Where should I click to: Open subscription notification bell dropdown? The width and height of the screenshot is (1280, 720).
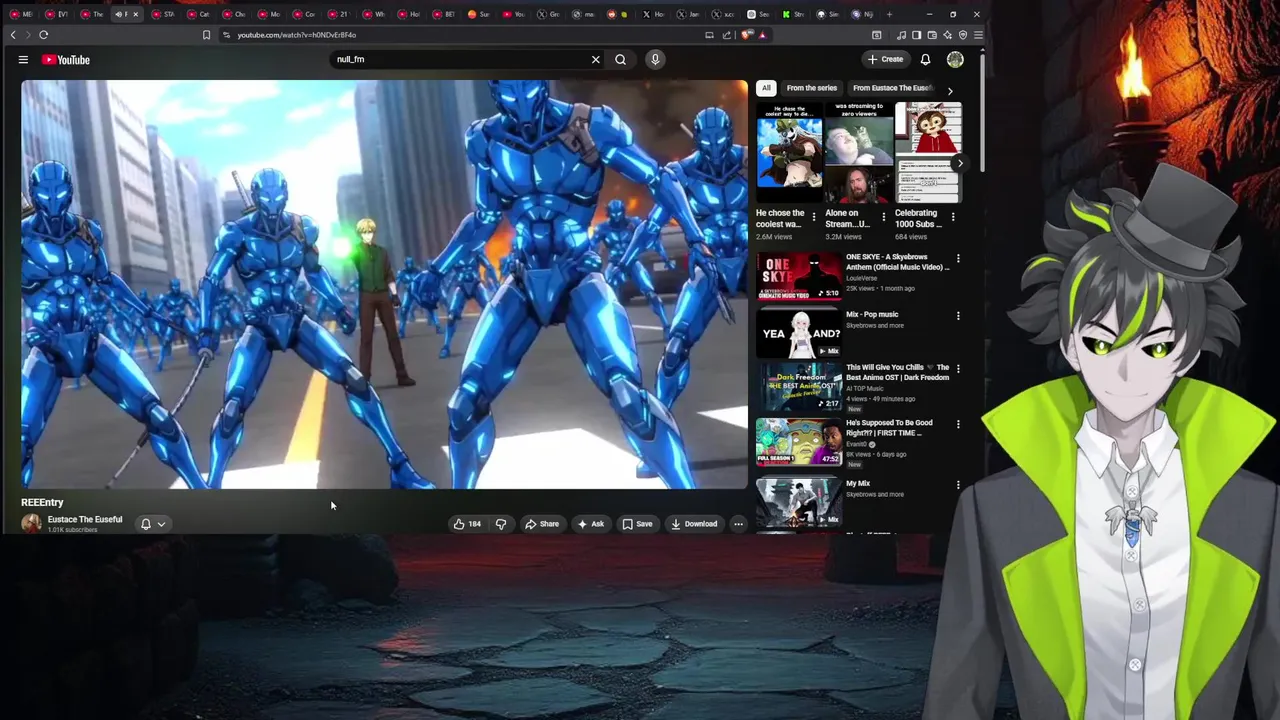pos(153,524)
